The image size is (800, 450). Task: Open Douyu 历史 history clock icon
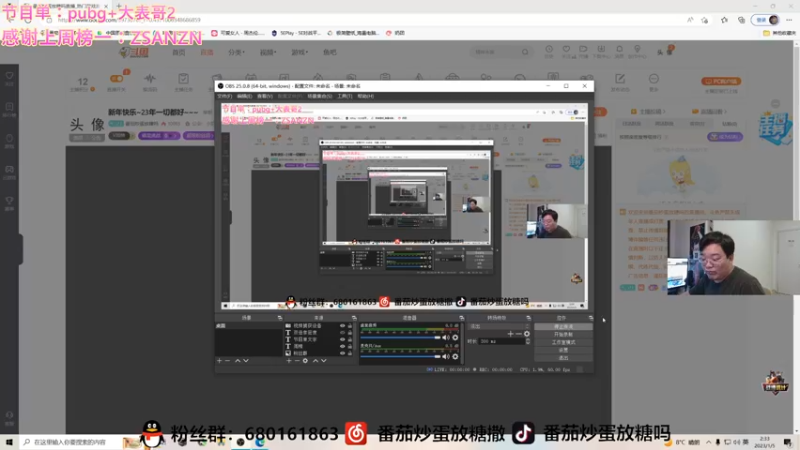pyautogui.click(x=549, y=49)
